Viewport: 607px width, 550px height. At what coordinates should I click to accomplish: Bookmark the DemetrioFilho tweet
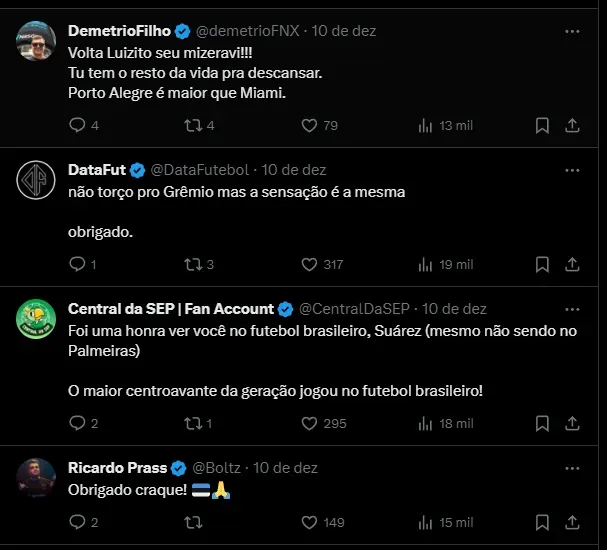click(x=542, y=125)
